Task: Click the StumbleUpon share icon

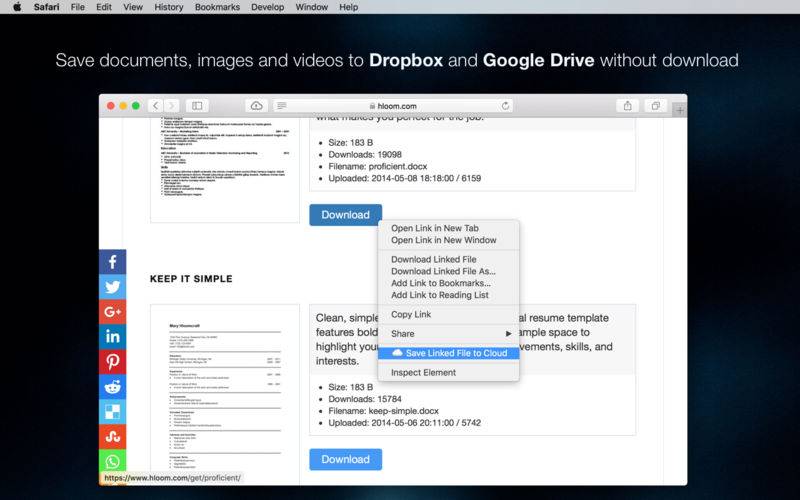Action: click(112, 437)
